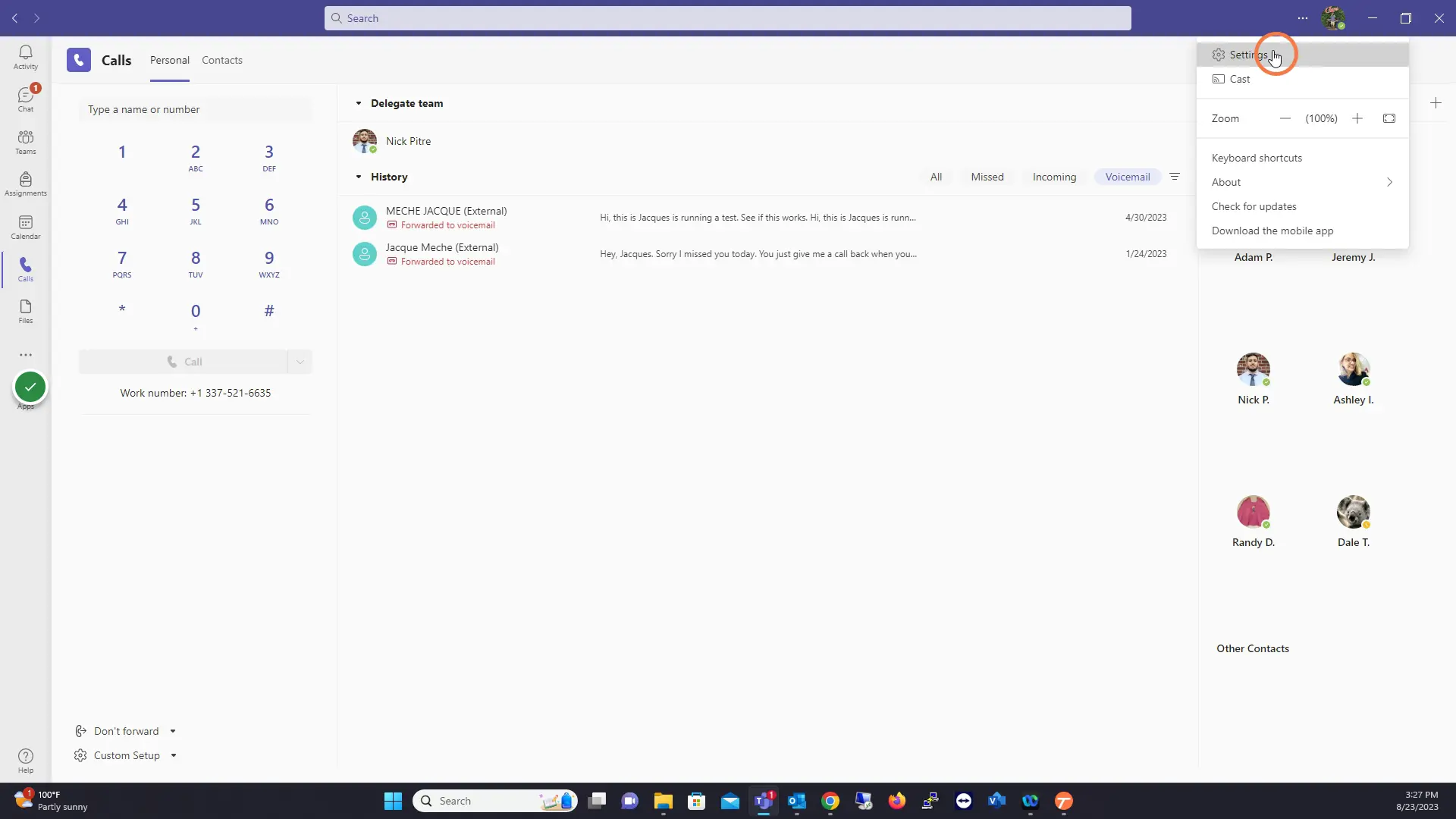Open the Teams section in the sidebar

coord(26,142)
